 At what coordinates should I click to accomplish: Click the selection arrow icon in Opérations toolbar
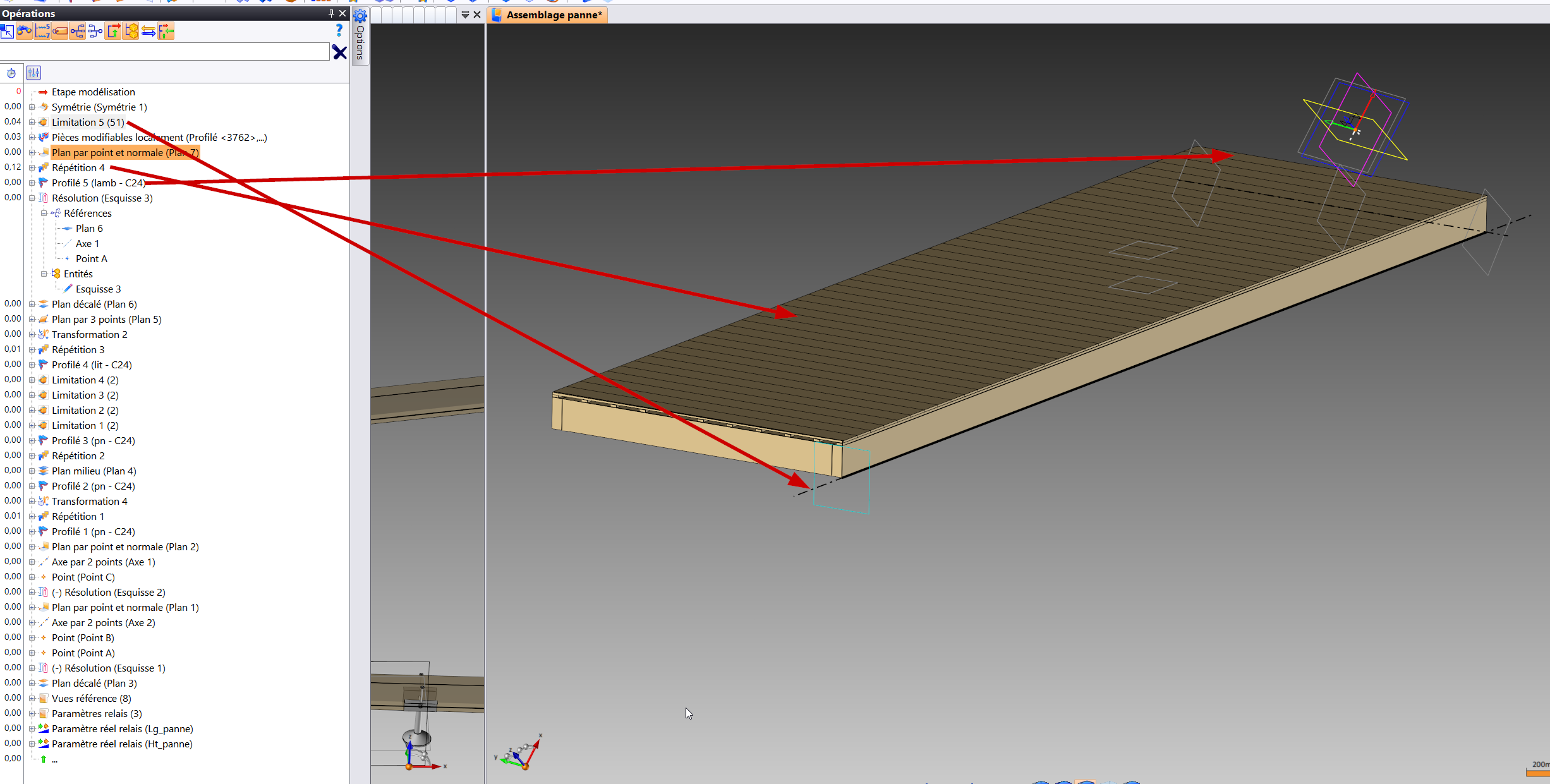7,31
